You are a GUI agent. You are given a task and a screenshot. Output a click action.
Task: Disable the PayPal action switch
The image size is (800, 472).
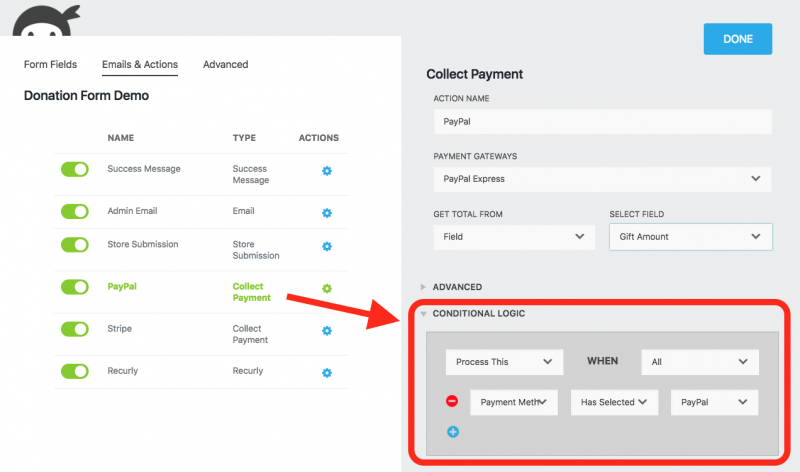tap(74, 287)
